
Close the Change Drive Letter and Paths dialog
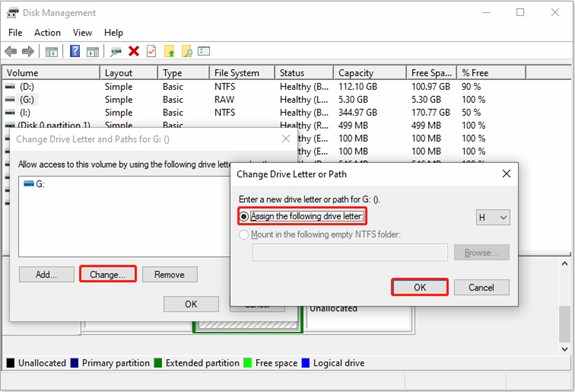click(286, 139)
